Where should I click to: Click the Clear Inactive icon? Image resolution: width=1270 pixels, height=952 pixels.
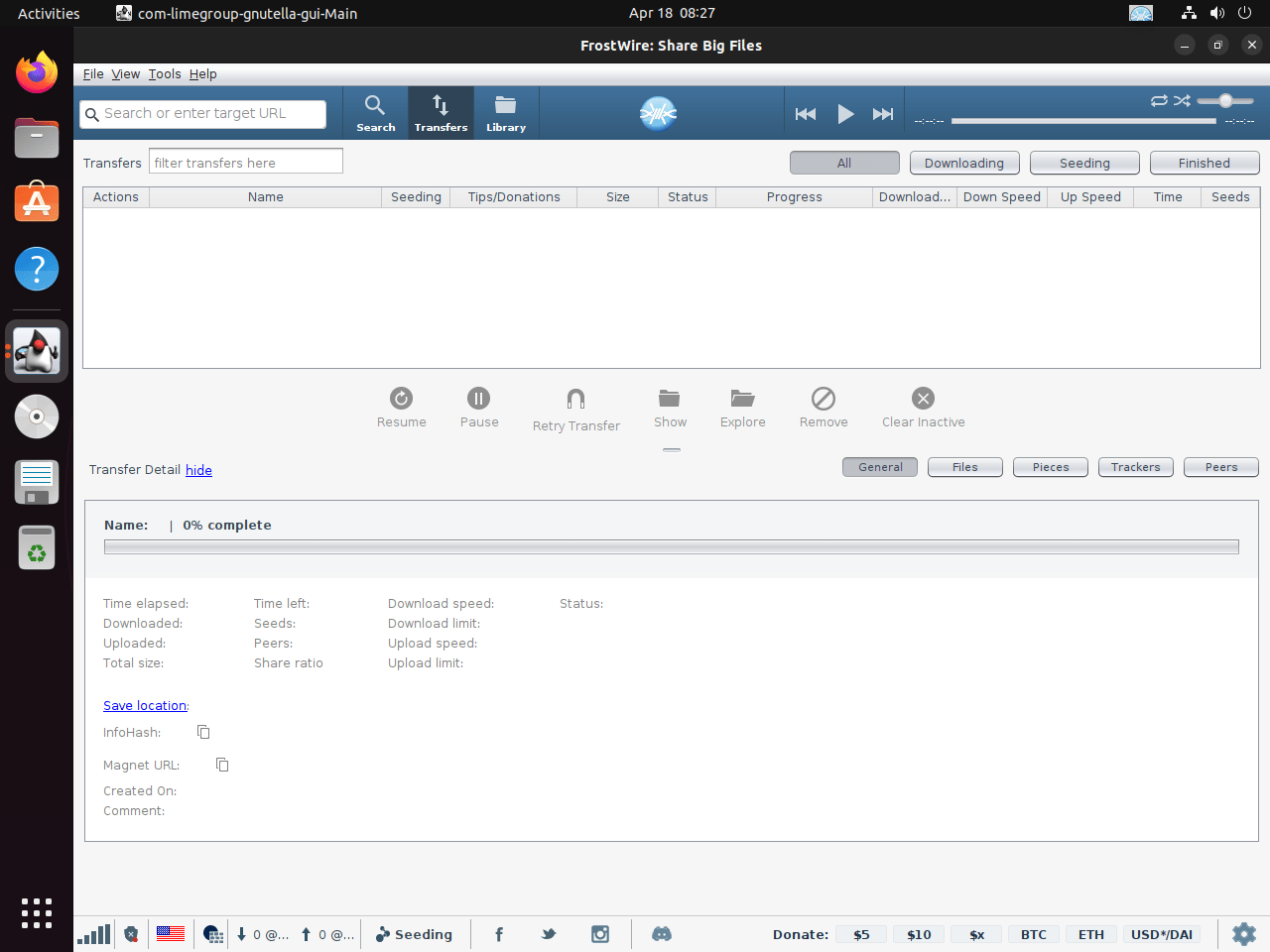923,398
